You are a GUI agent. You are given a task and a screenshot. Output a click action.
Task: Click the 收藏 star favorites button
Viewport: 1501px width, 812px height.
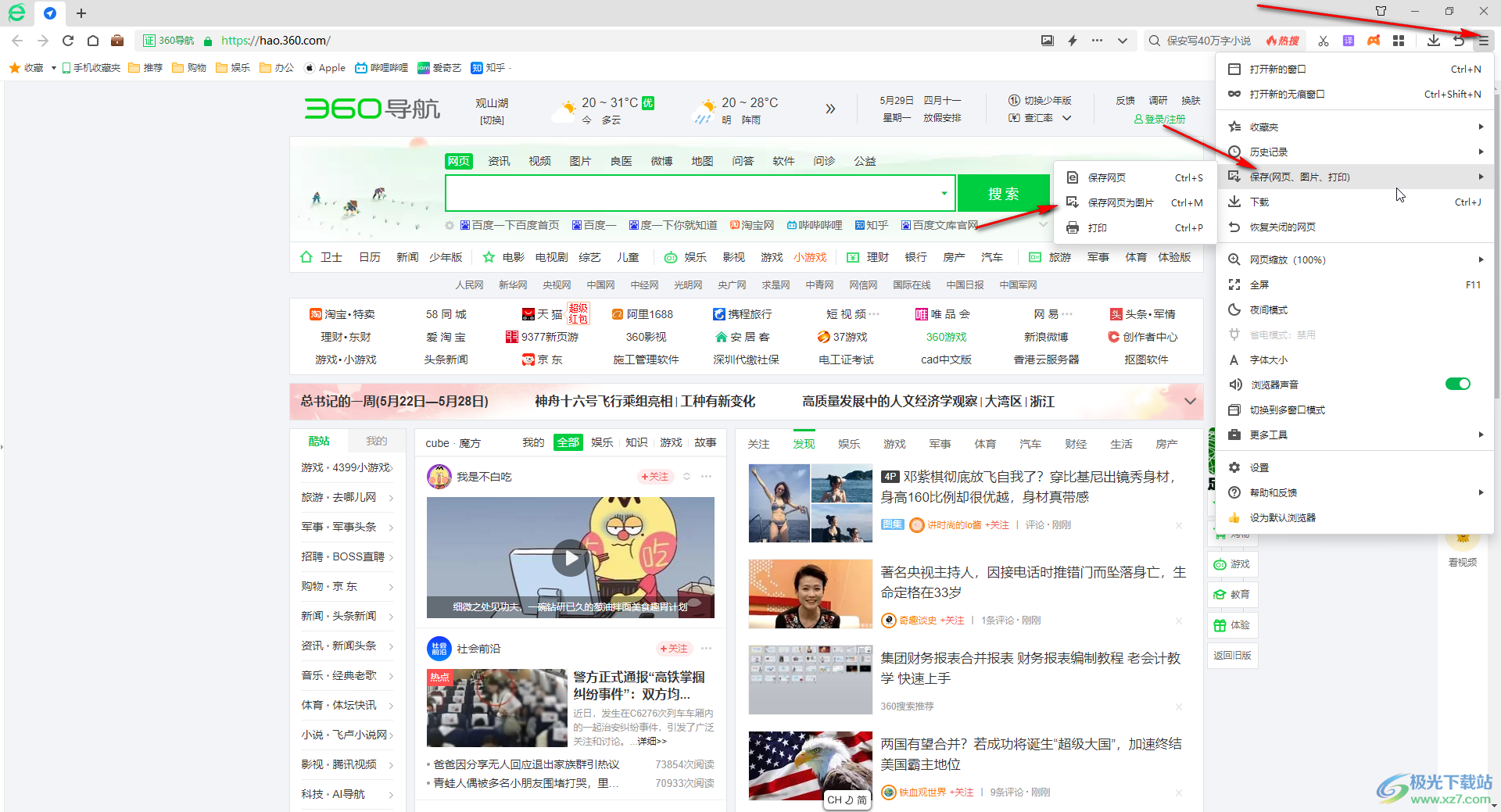point(27,68)
